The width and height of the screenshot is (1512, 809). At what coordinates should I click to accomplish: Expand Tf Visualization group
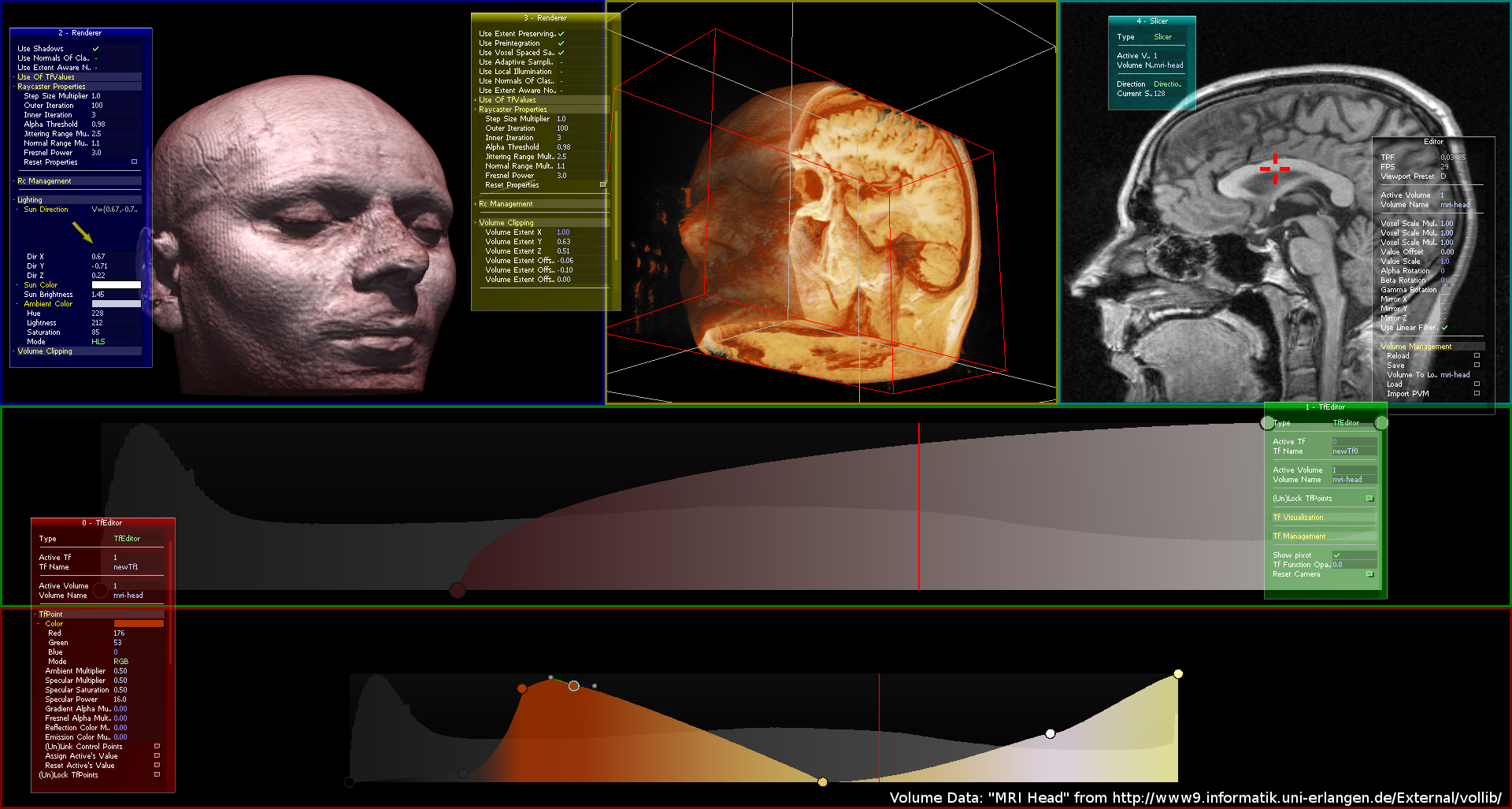1298,518
